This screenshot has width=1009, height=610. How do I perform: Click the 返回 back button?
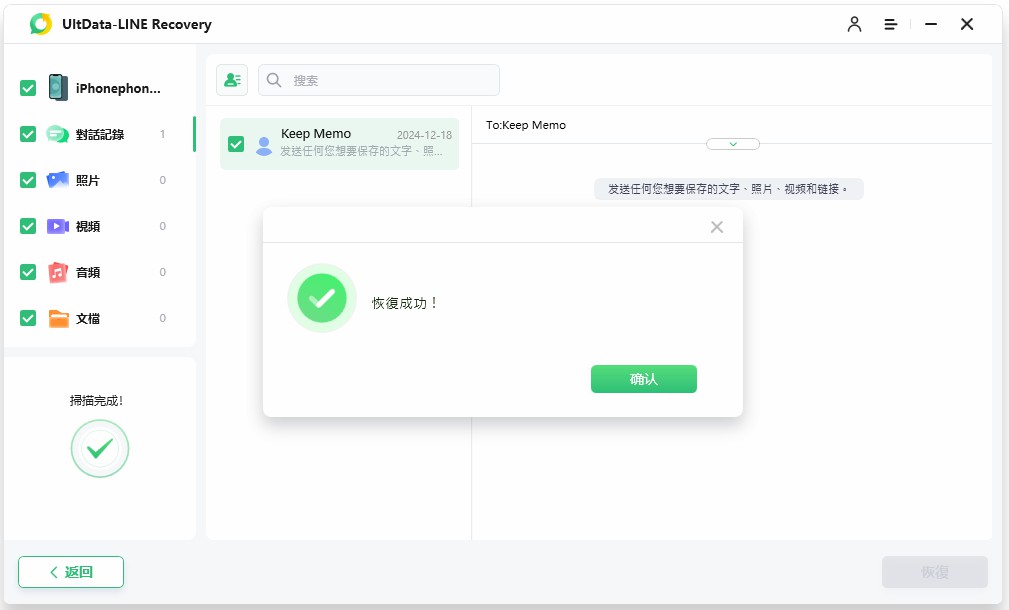tap(71, 572)
